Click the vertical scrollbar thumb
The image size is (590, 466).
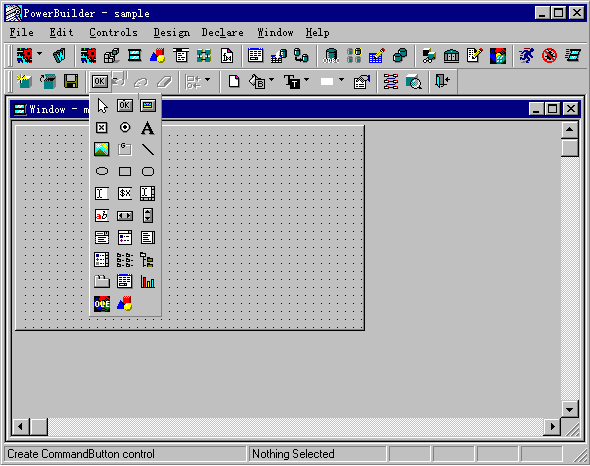[x=570, y=148]
